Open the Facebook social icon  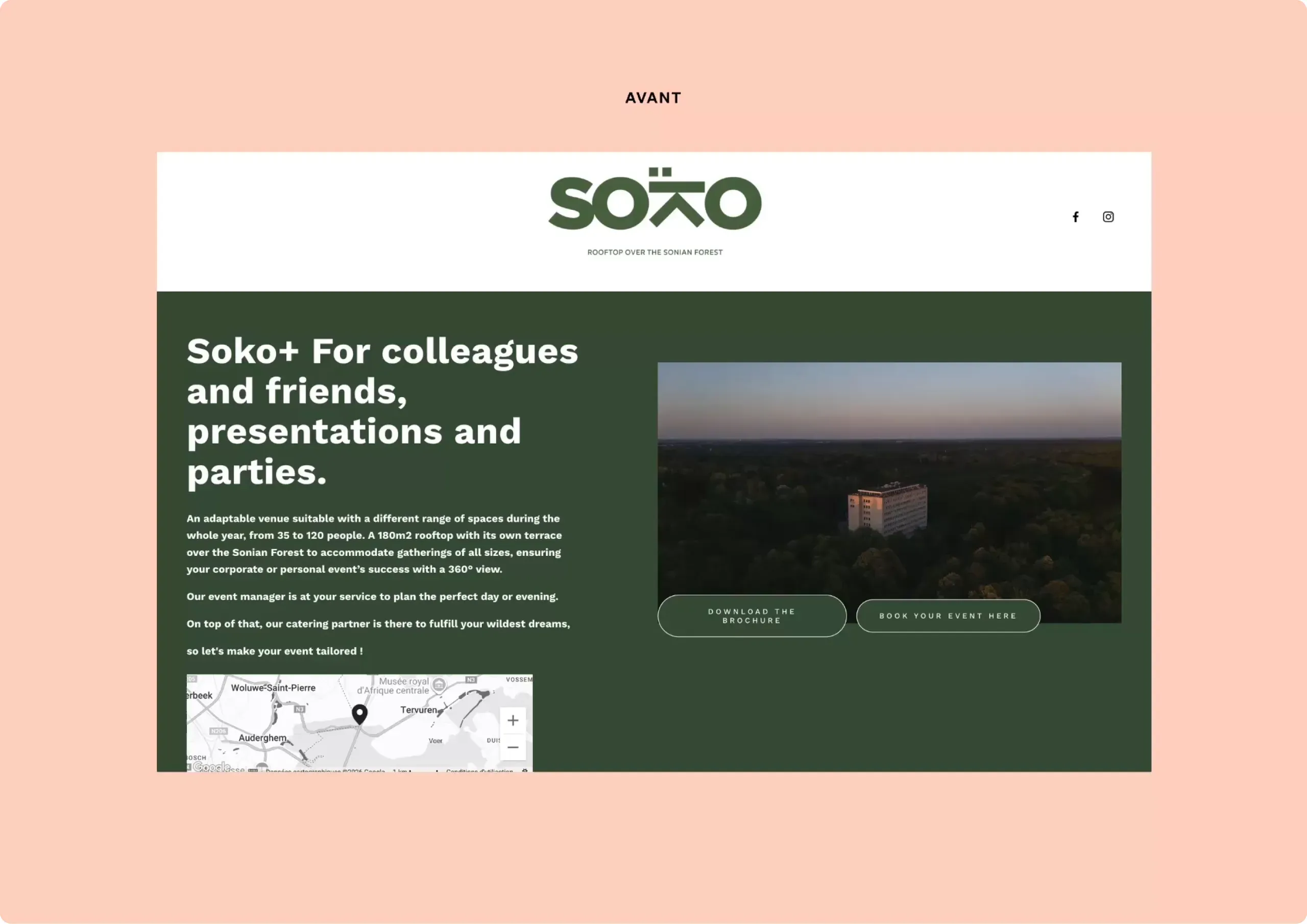click(1075, 217)
